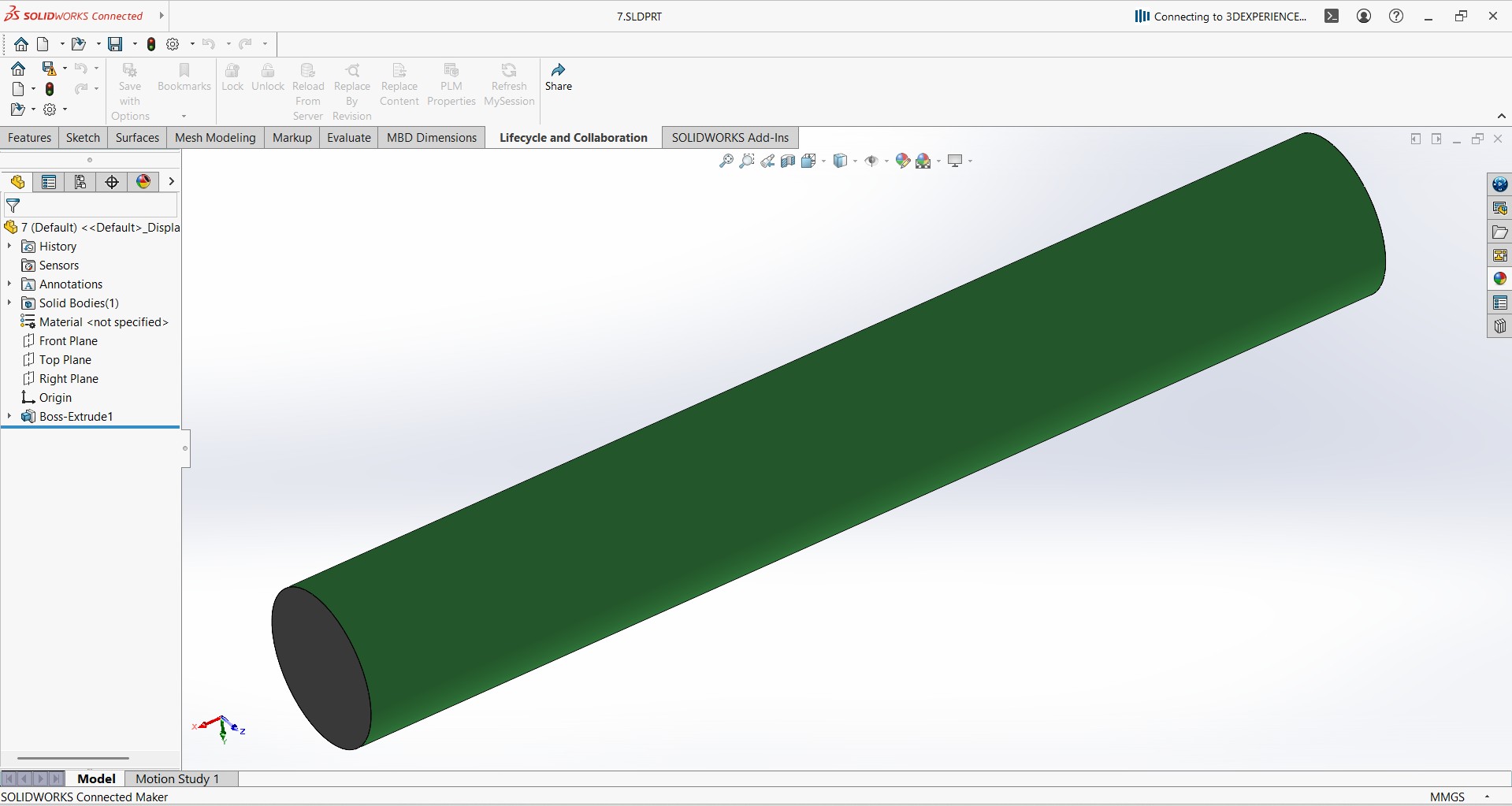Toggle the Section View tool

tap(787, 161)
